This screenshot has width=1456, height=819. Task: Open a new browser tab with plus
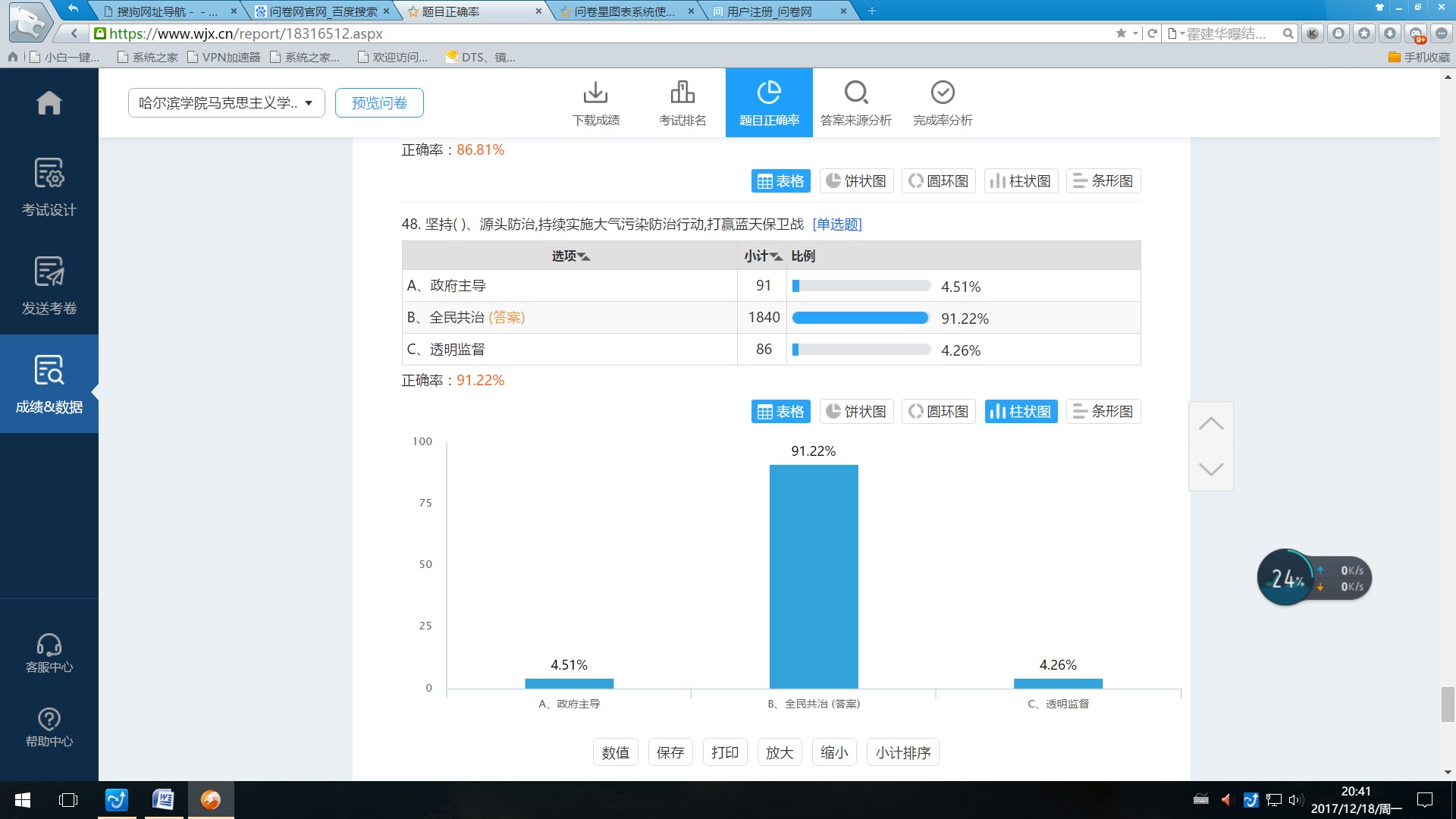(x=871, y=11)
